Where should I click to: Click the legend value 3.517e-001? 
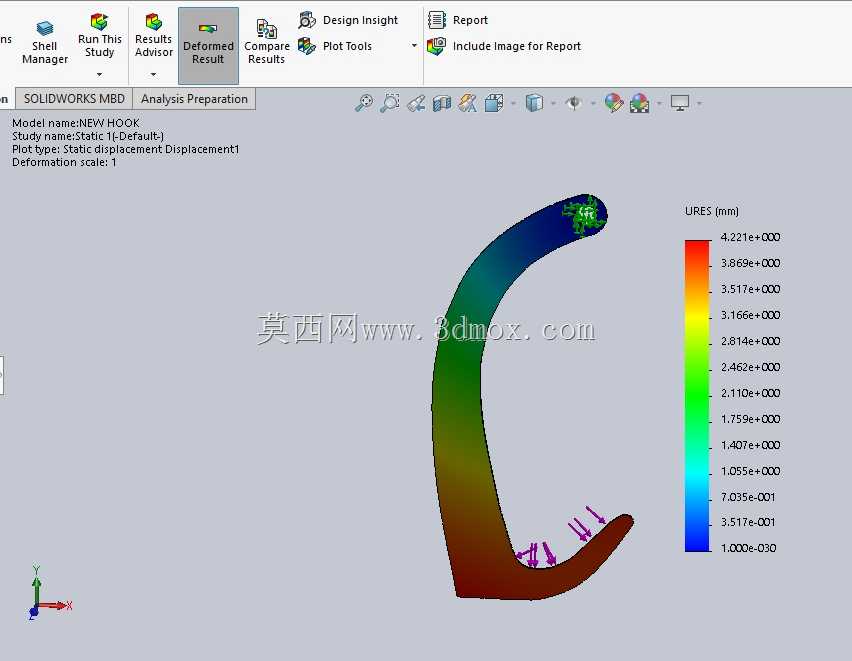(748, 522)
